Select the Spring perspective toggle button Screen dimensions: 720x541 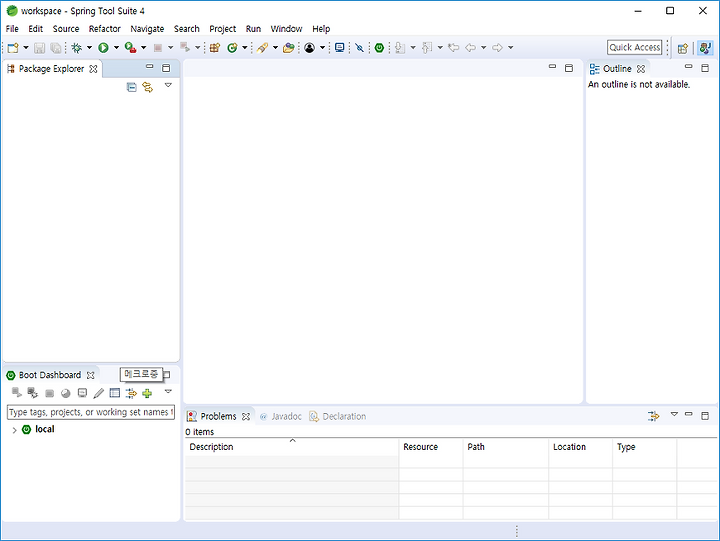tap(705, 48)
